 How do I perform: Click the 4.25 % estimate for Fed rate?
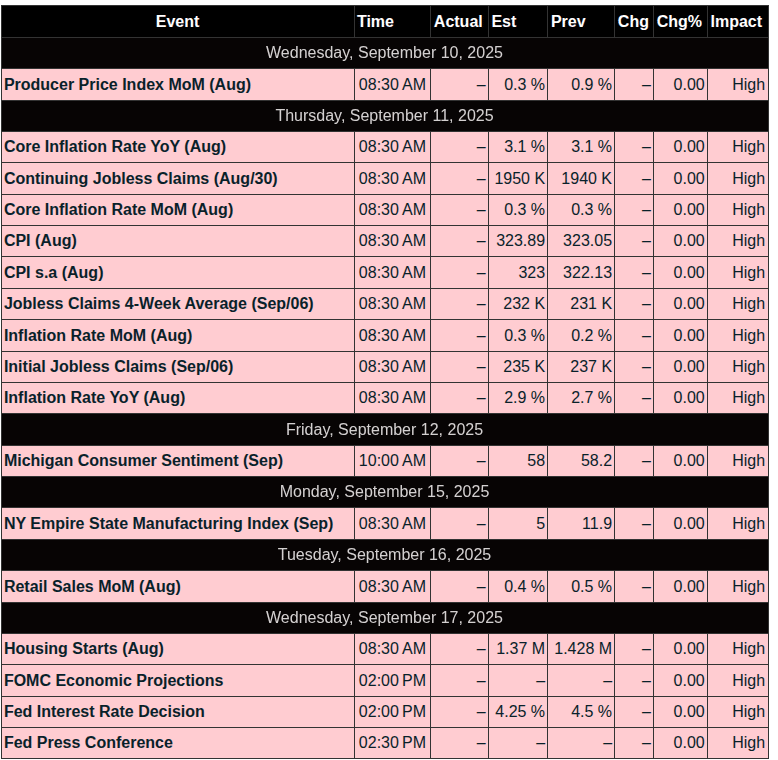[x=520, y=712]
